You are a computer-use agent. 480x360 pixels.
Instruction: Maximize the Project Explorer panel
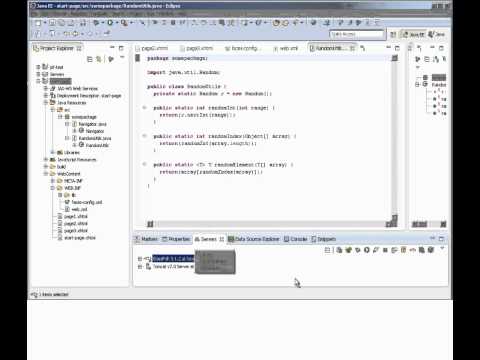pos(121,48)
